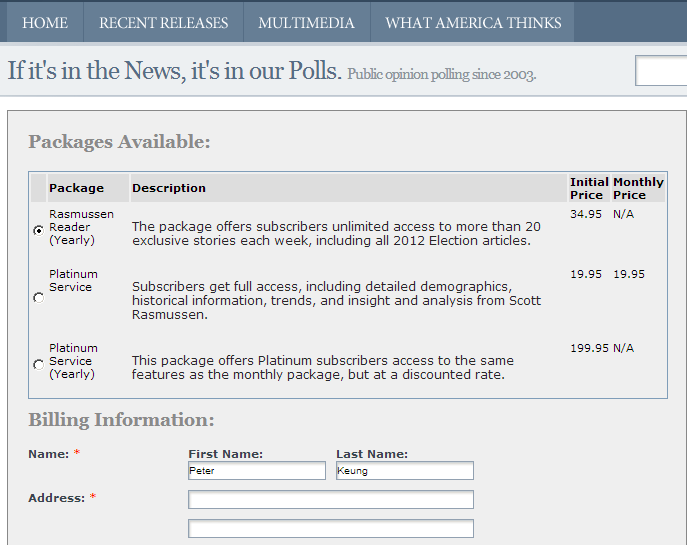Open WHAT AMERICA THINKS section
The height and width of the screenshot is (545, 687).
click(x=473, y=23)
